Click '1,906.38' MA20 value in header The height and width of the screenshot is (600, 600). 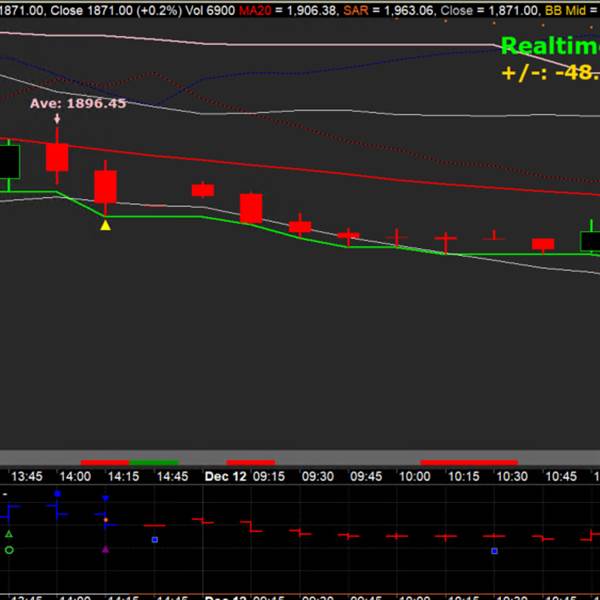click(312, 10)
